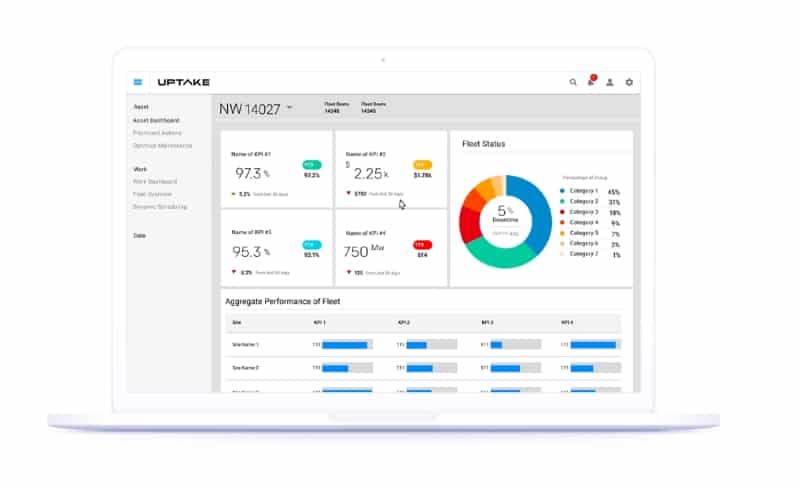Click the 750 Mw KPI value

(363, 251)
